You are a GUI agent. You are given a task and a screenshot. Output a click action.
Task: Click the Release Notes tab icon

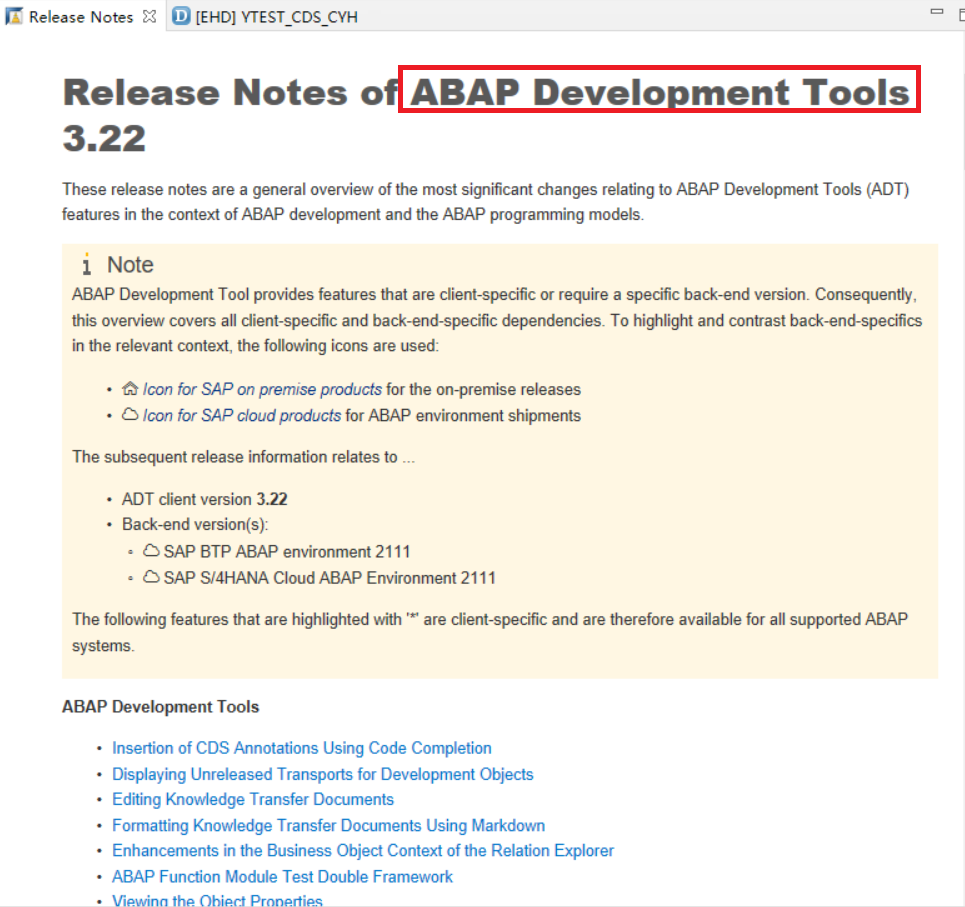[15, 17]
